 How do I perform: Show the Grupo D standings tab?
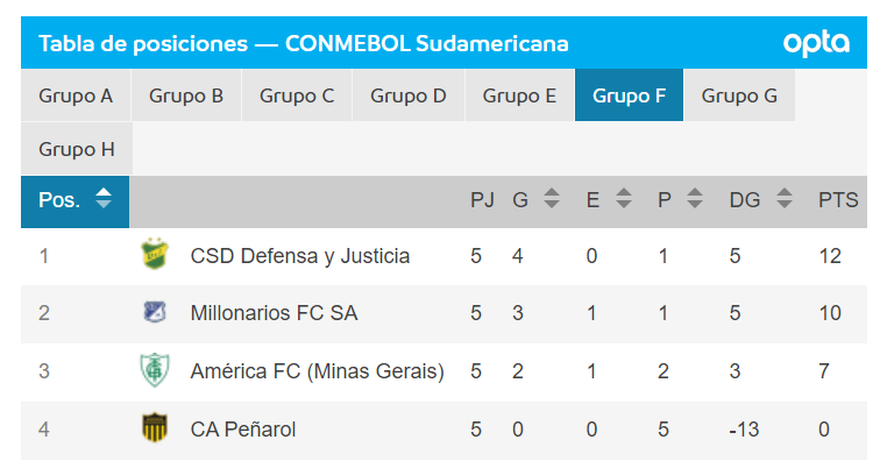tap(408, 96)
